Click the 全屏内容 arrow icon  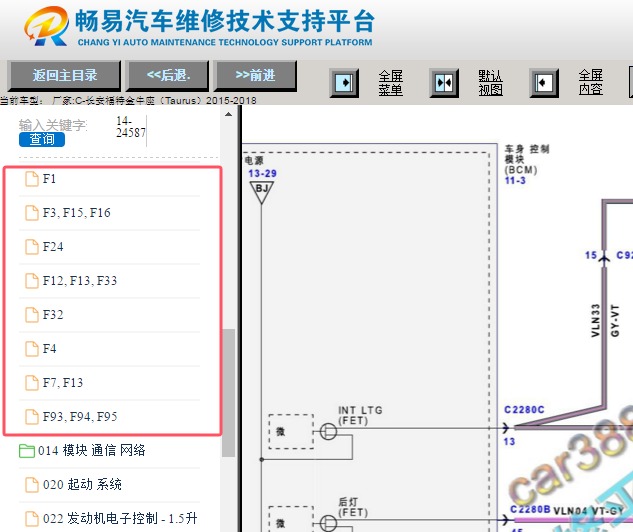(544, 83)
